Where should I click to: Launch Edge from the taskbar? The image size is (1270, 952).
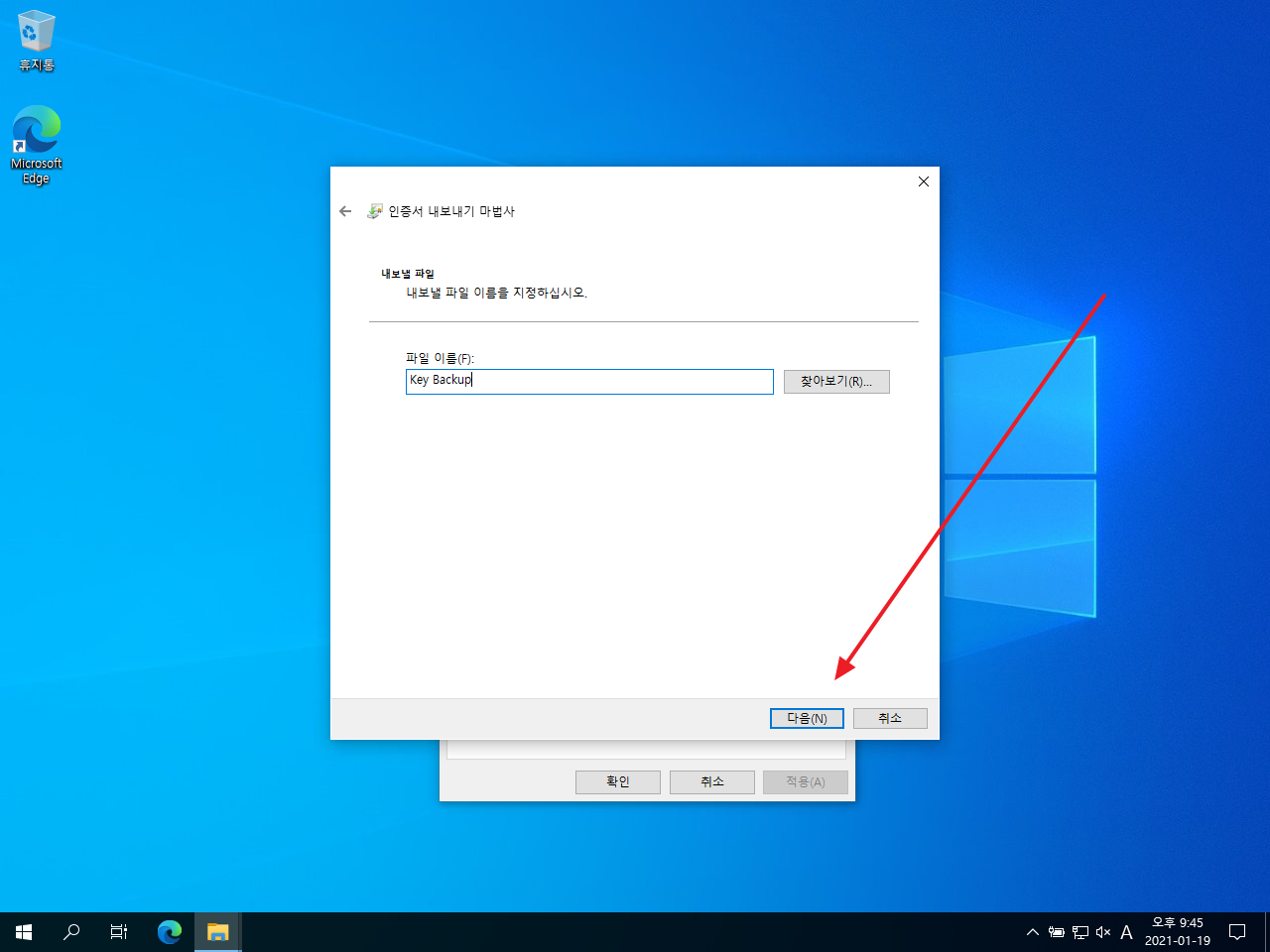(170, 932)
